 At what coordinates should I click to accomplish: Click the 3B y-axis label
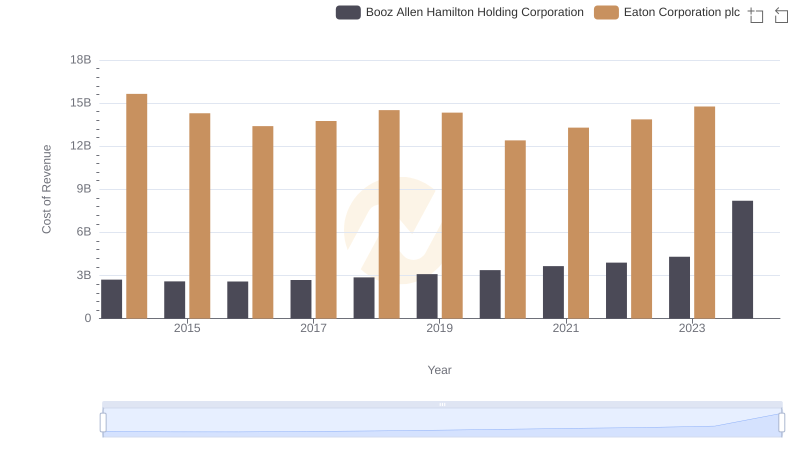84,275
